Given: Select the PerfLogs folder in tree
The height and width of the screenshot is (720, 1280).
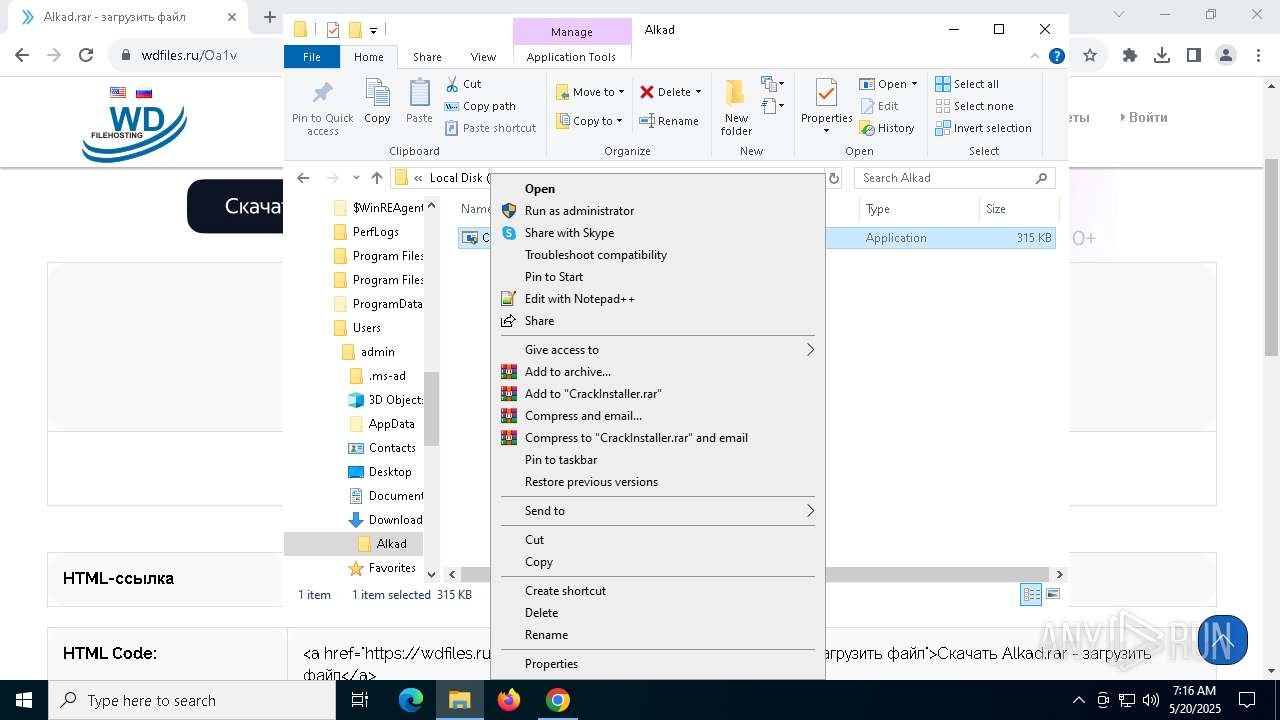Looking at the screenshot, I should [x=375, y=232].
